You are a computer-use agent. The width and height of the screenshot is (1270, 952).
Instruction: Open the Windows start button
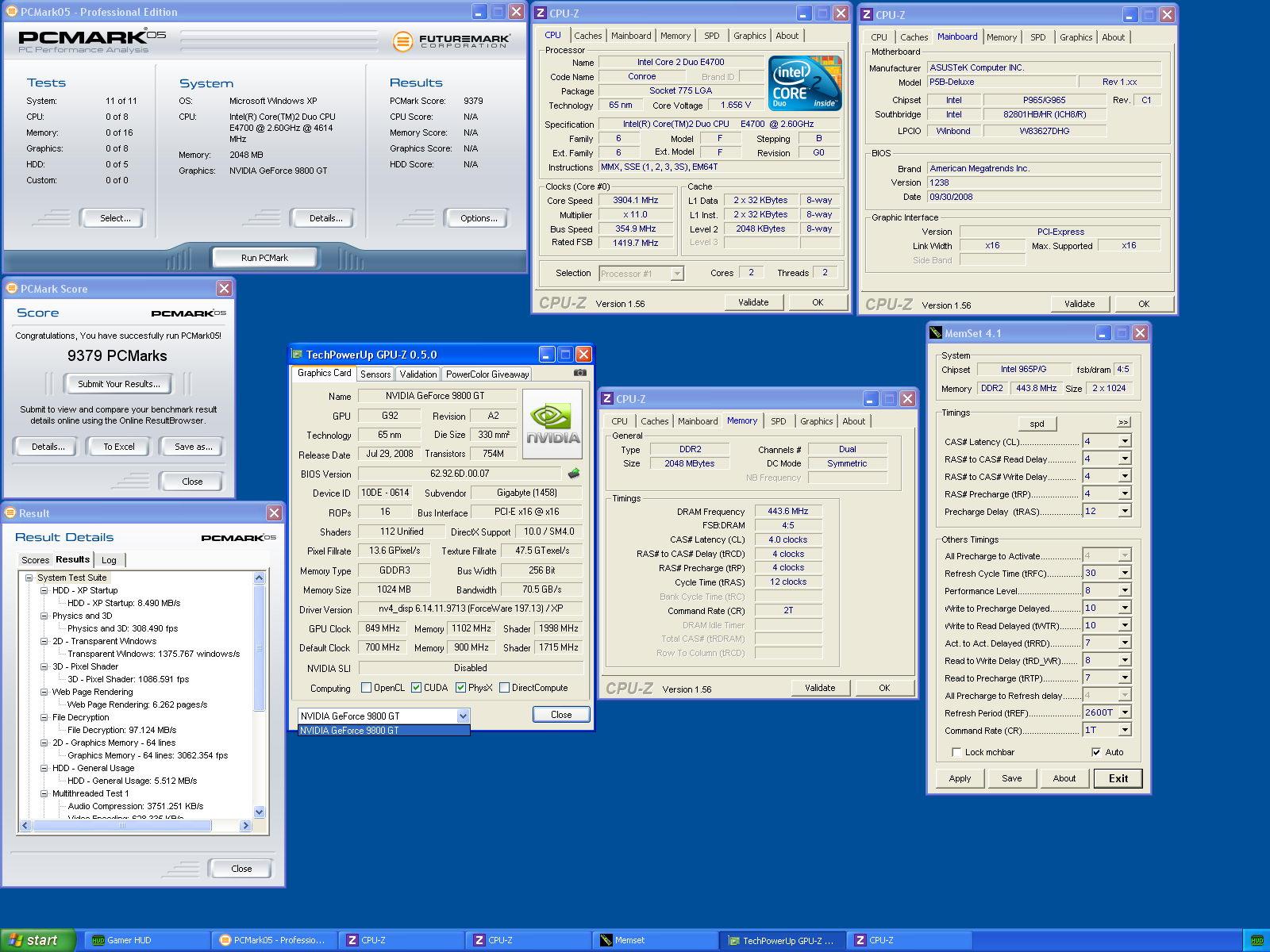click(38, 940)
